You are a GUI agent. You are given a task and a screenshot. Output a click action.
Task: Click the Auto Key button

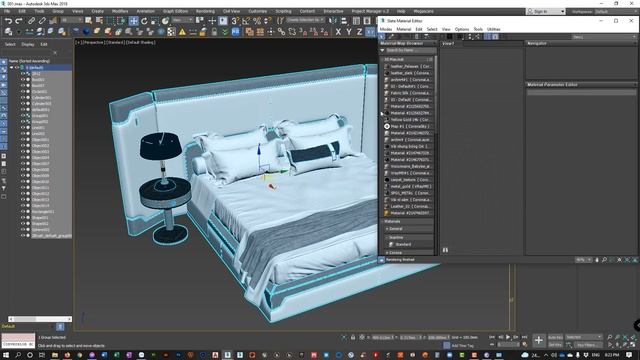[555, 338]
